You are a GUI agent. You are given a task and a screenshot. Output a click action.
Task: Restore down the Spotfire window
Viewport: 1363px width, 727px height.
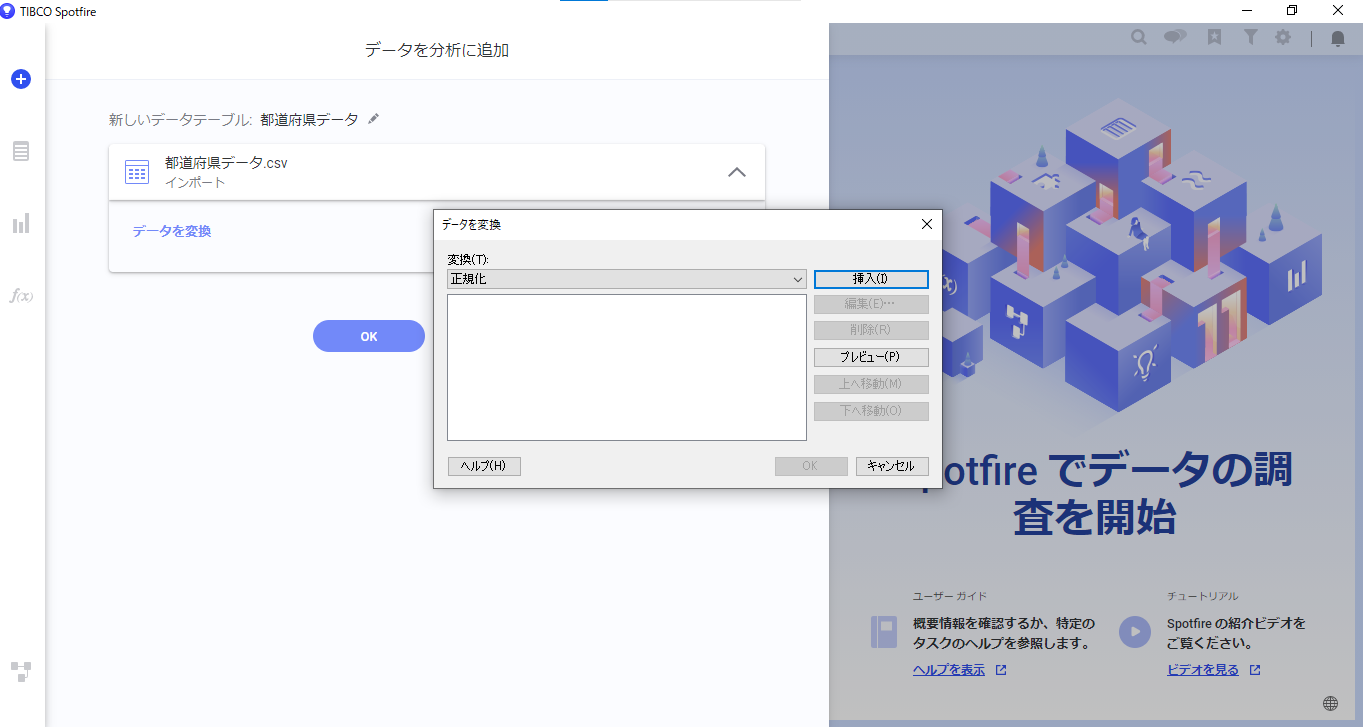point(1292,11)
